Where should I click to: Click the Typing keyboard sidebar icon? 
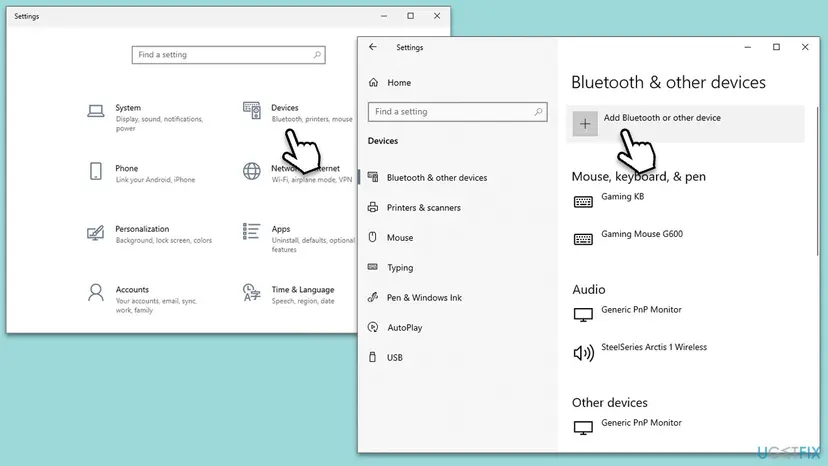click(x=373, y=267)
